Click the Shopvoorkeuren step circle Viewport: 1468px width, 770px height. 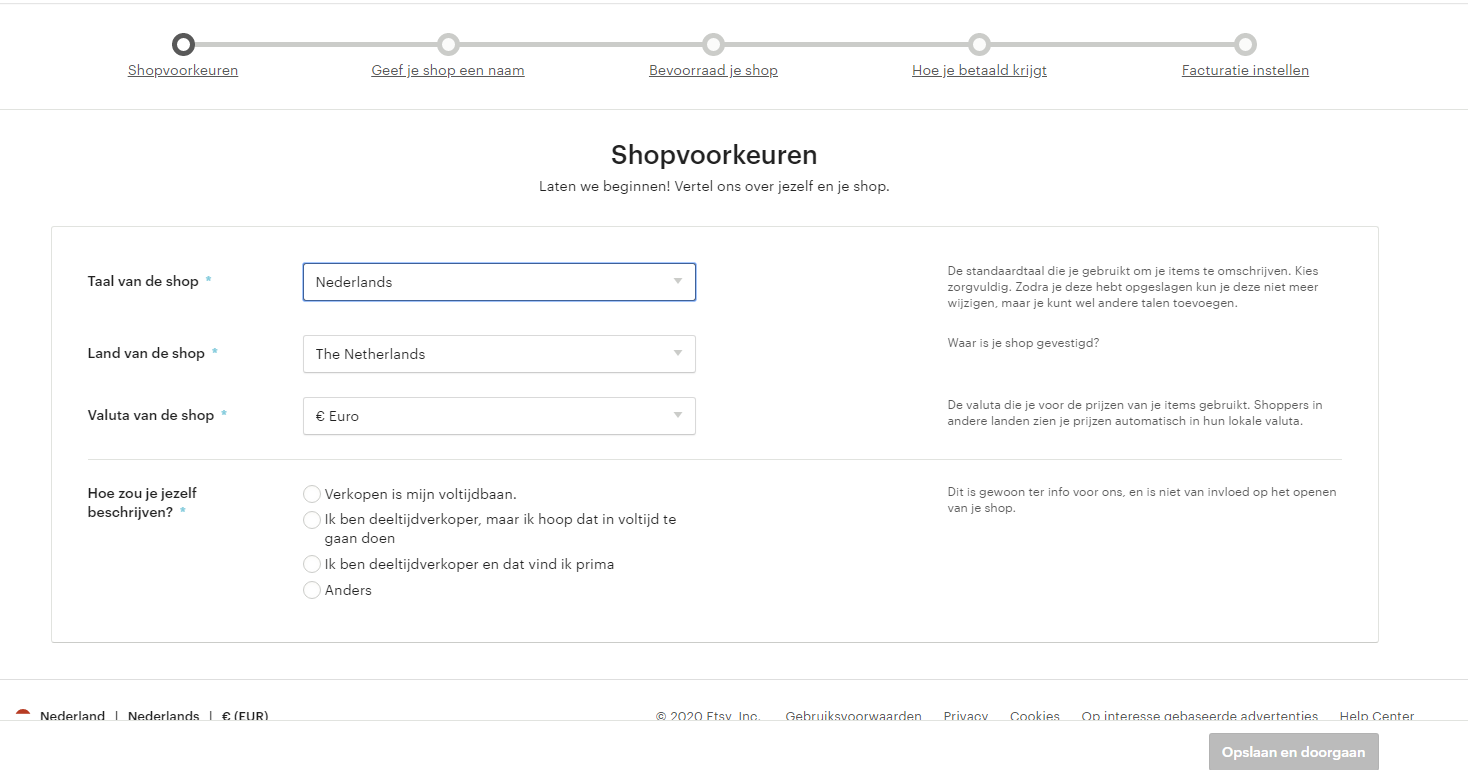[x=183, y=44]
